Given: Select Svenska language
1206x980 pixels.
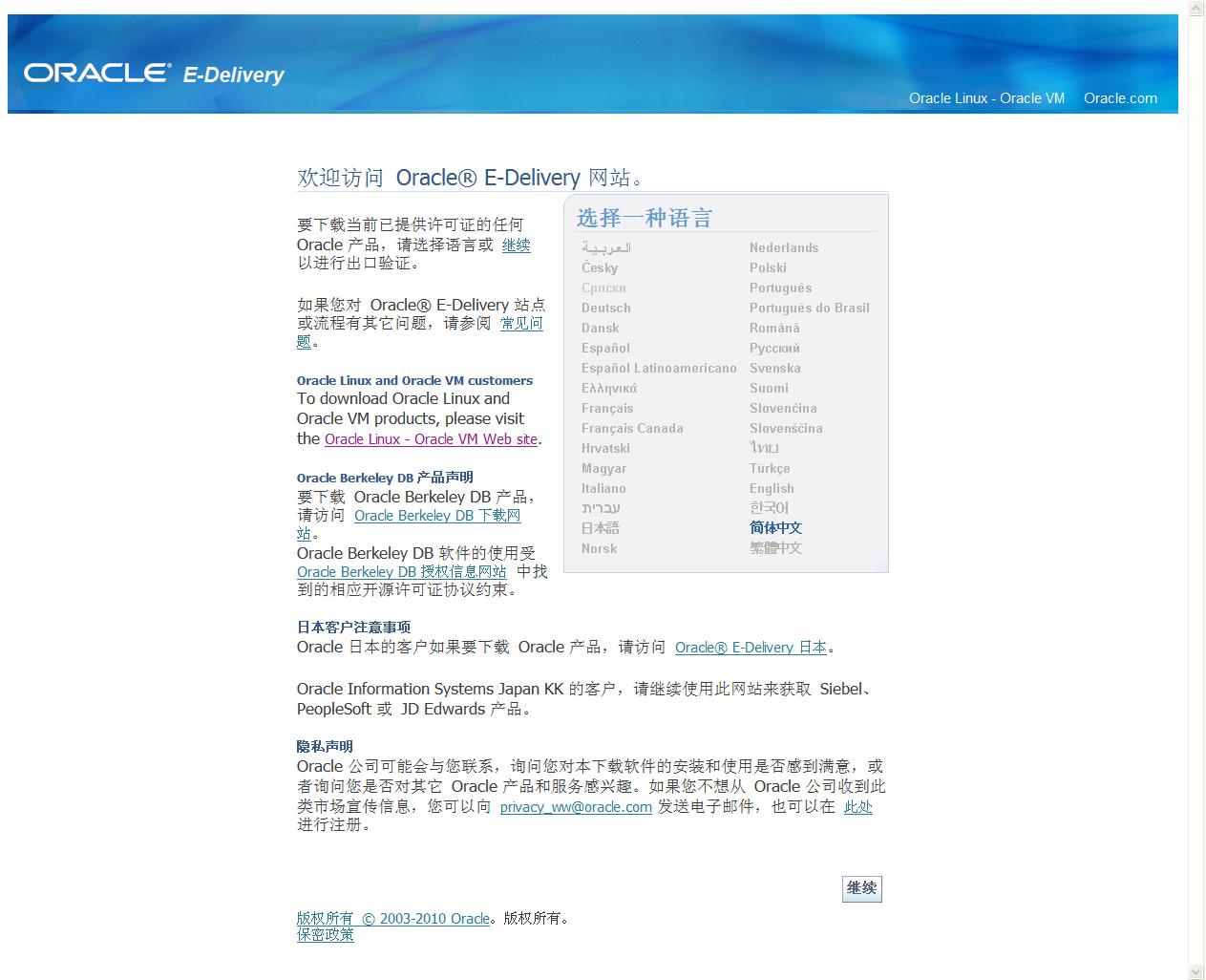Looking at the screenshot, I should click(x=775, y=368).
